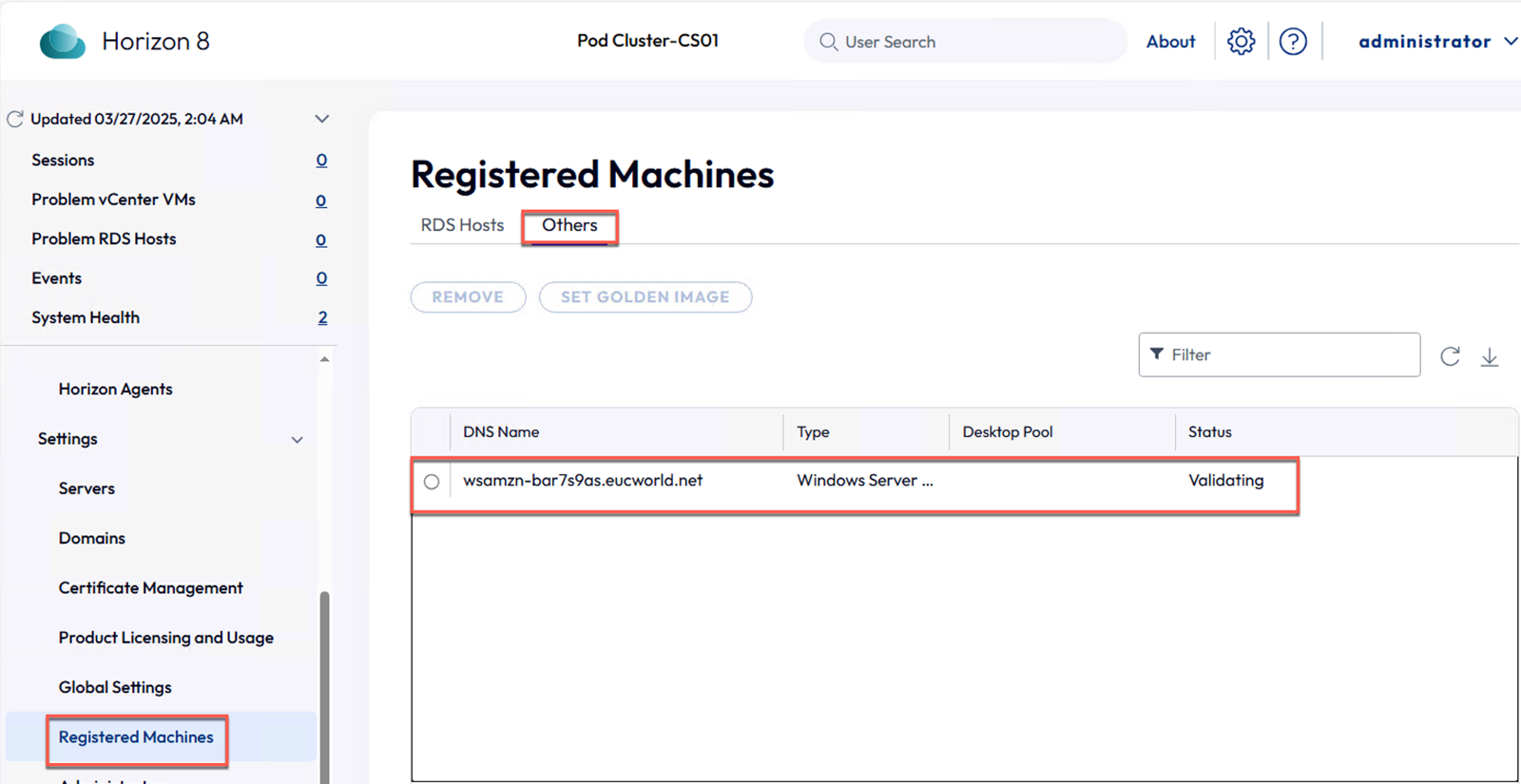Click the Filter input field
This screenshot has width=1521, height=784.
pos(1279,354)
